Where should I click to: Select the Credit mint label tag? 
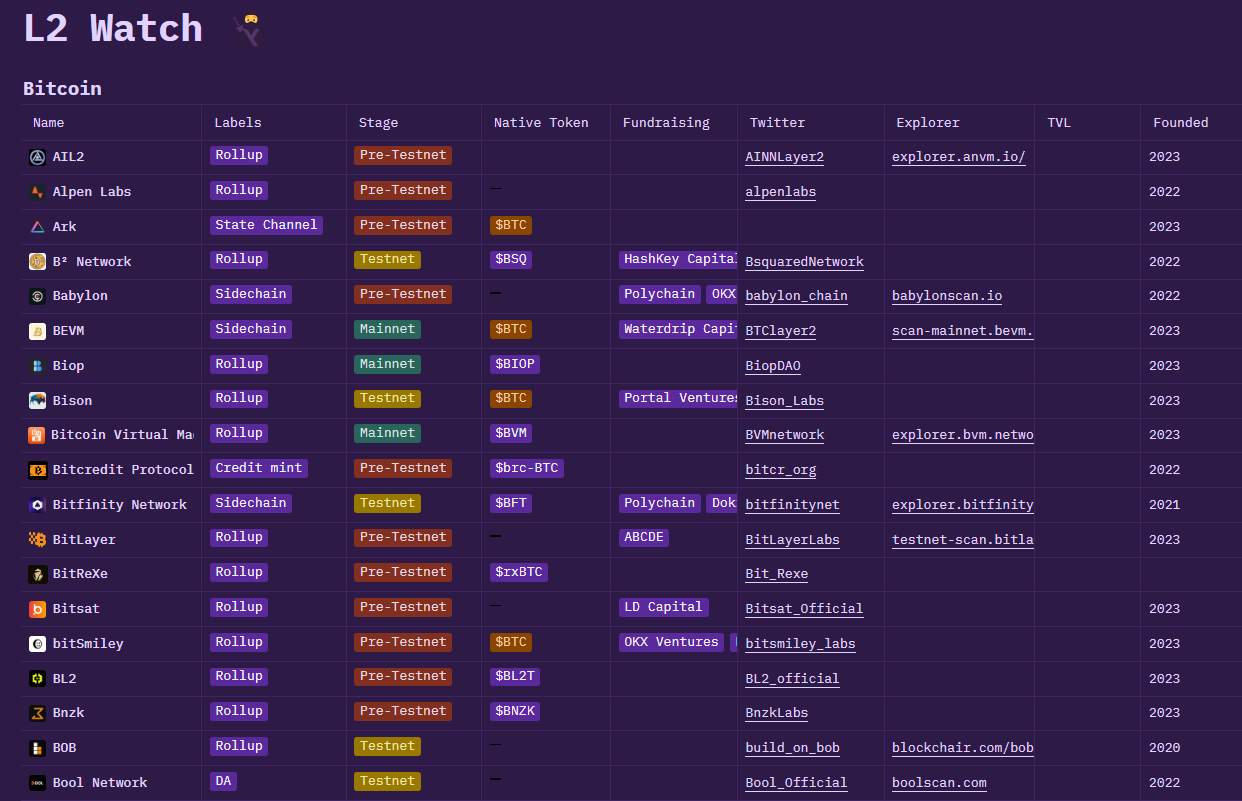[258, 468]
